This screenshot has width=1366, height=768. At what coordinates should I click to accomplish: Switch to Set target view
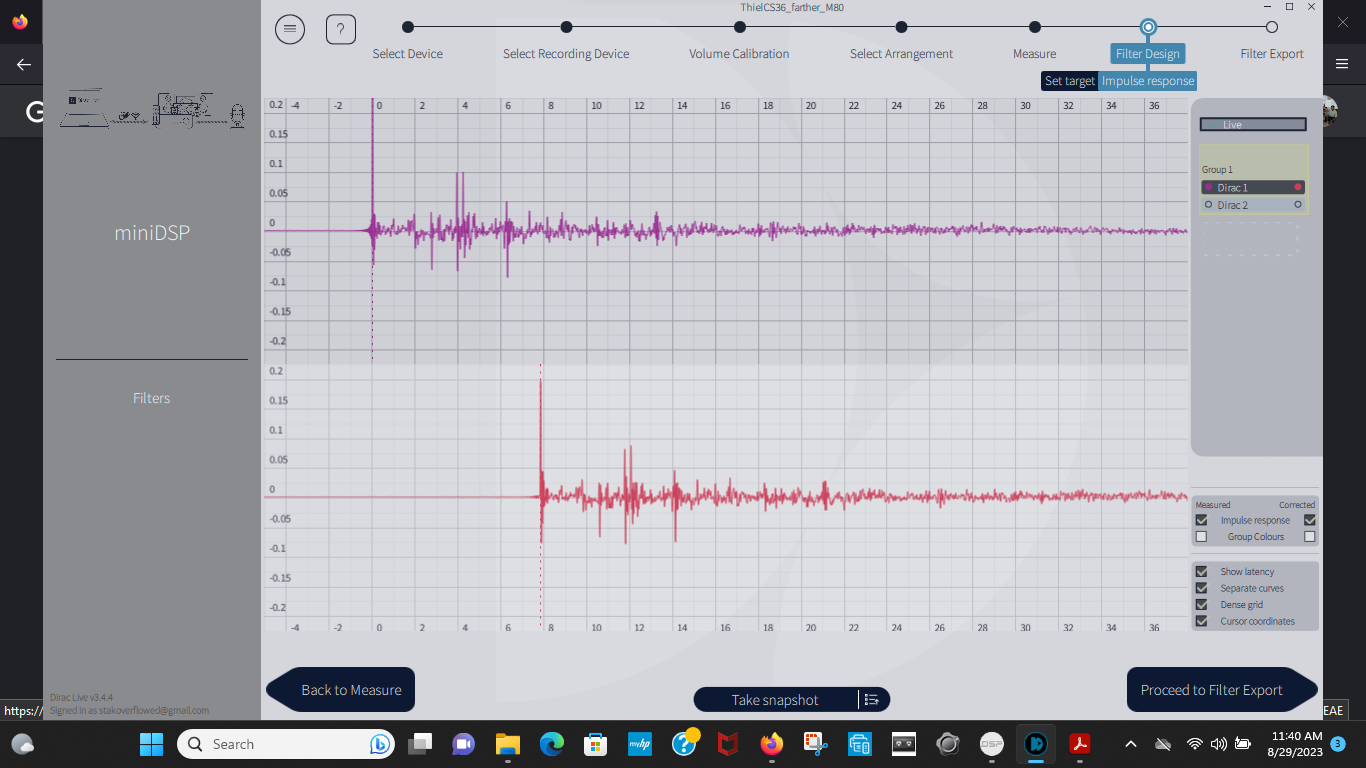click(x=1070, y=81)
